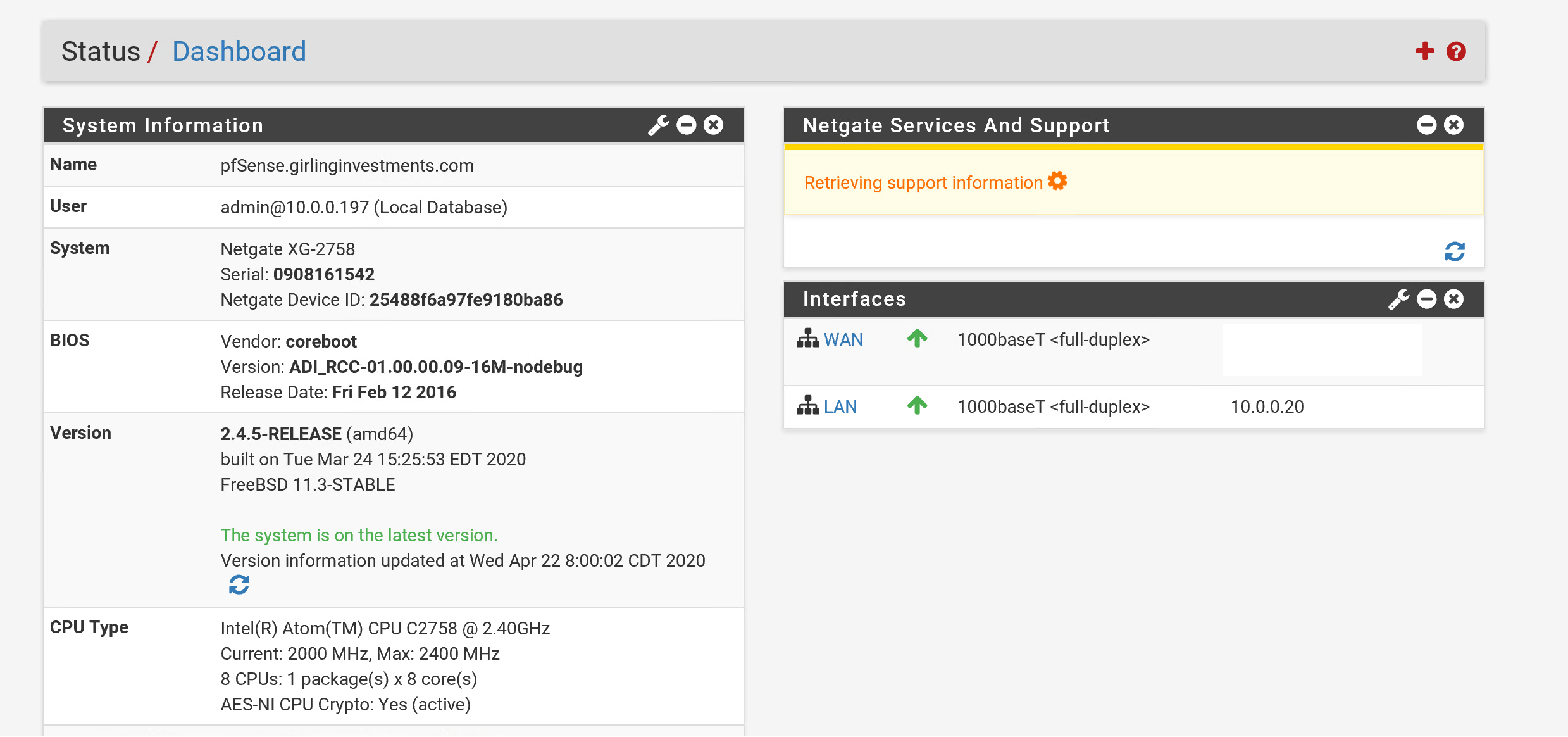
Task: Click the WAN green up arrow
Action: [x=917, y=339]
